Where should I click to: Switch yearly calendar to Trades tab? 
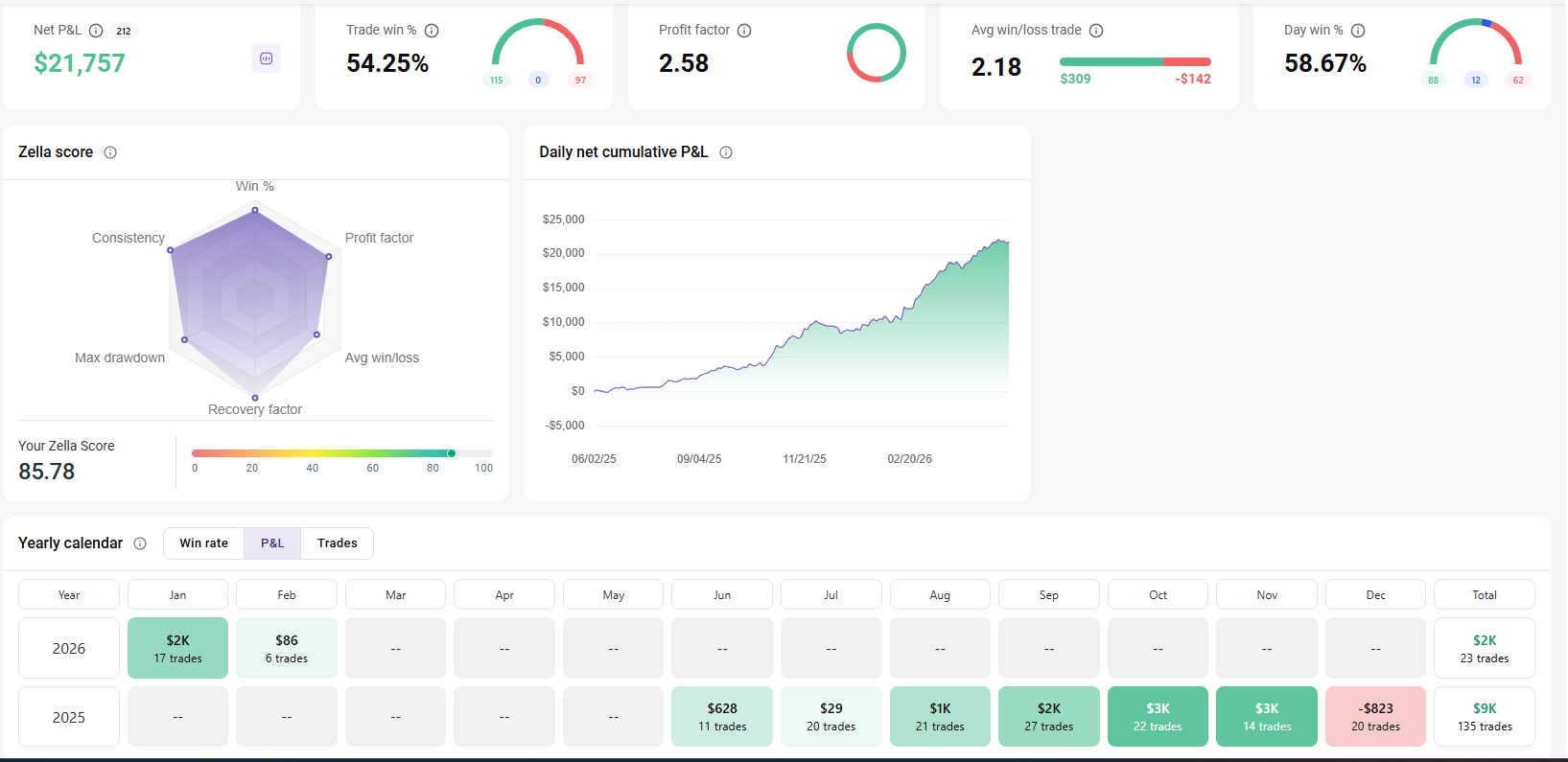337,543
